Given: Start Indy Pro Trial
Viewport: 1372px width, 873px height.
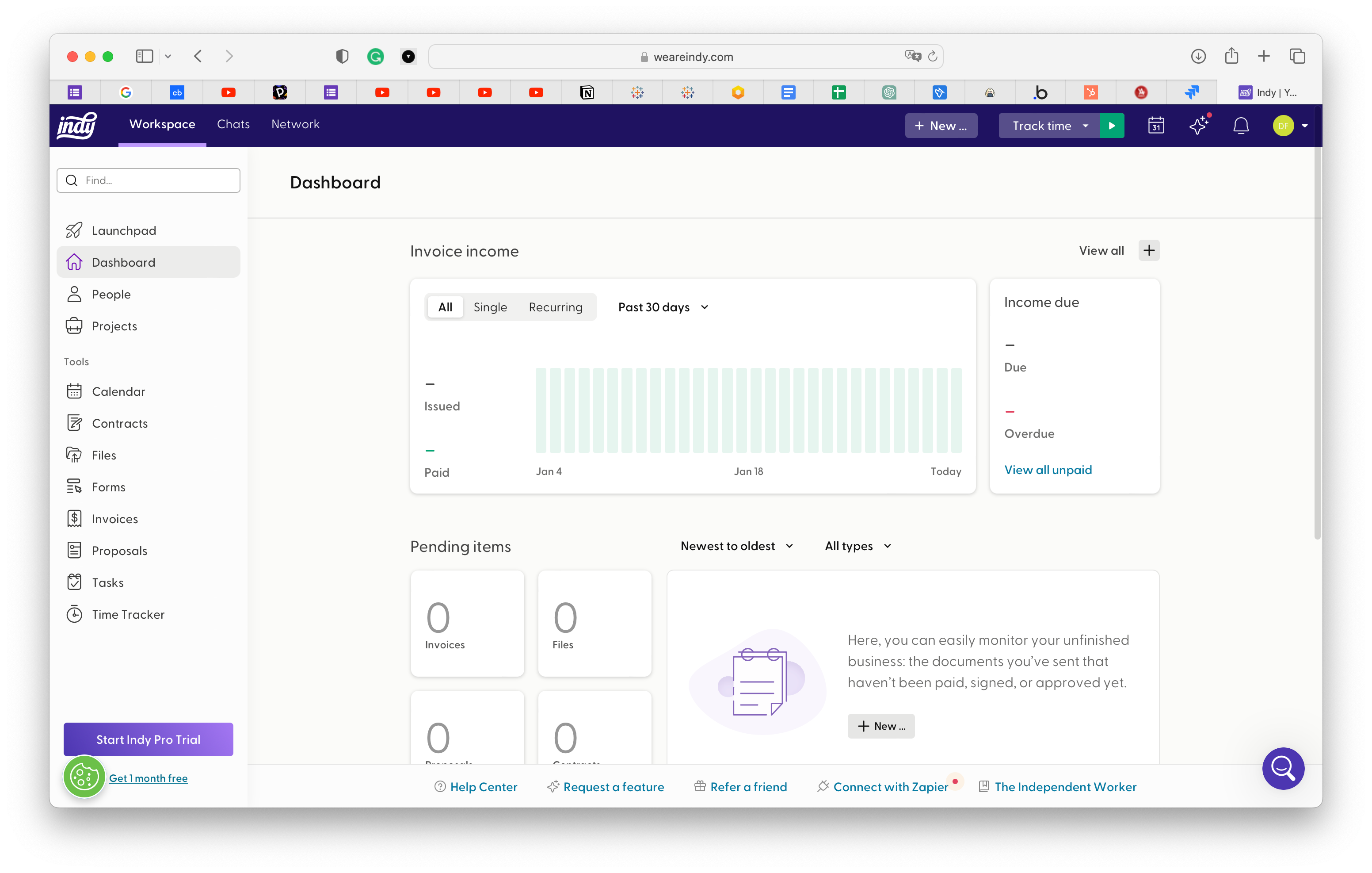Looking at the screenshot, I should (148, 739).
